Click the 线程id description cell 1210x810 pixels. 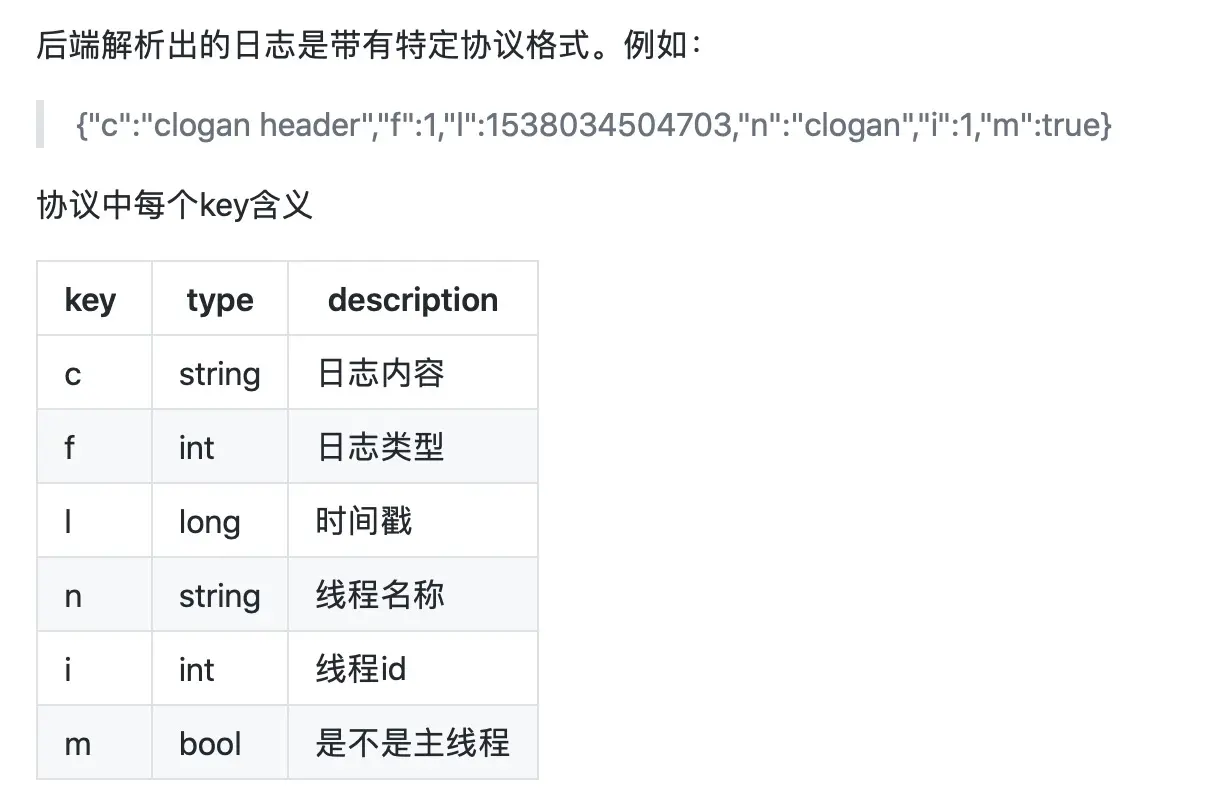[x=413, y=669]
